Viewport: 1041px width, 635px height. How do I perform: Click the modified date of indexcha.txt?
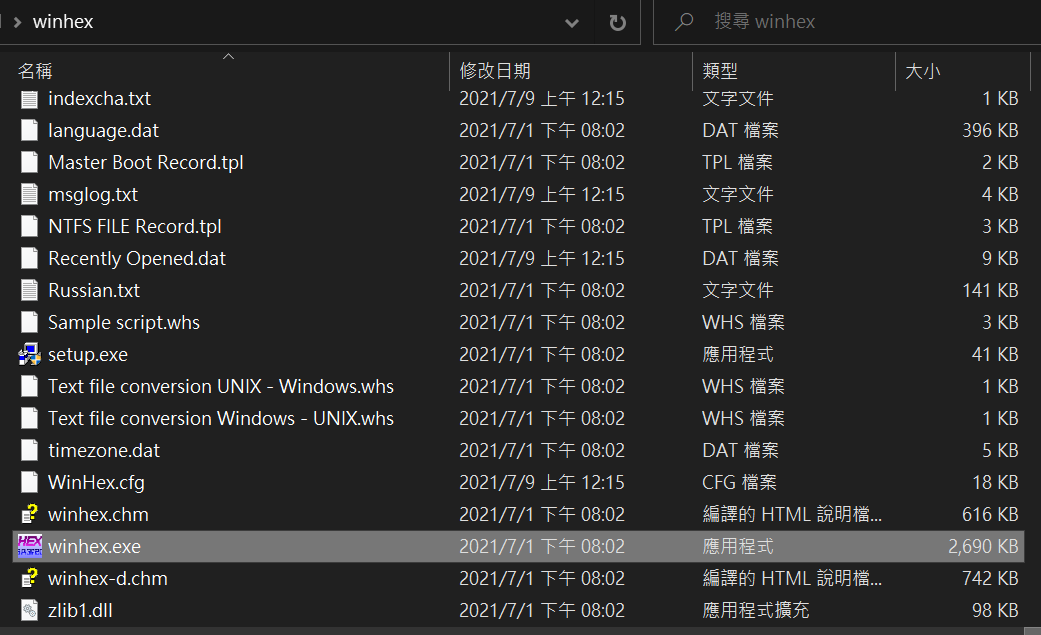542,99
